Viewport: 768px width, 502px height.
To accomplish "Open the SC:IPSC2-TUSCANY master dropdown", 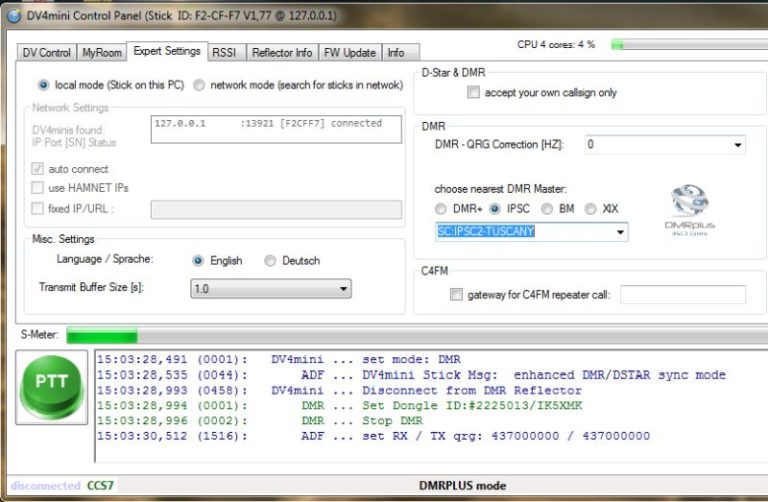I will [x=531, y=232].
